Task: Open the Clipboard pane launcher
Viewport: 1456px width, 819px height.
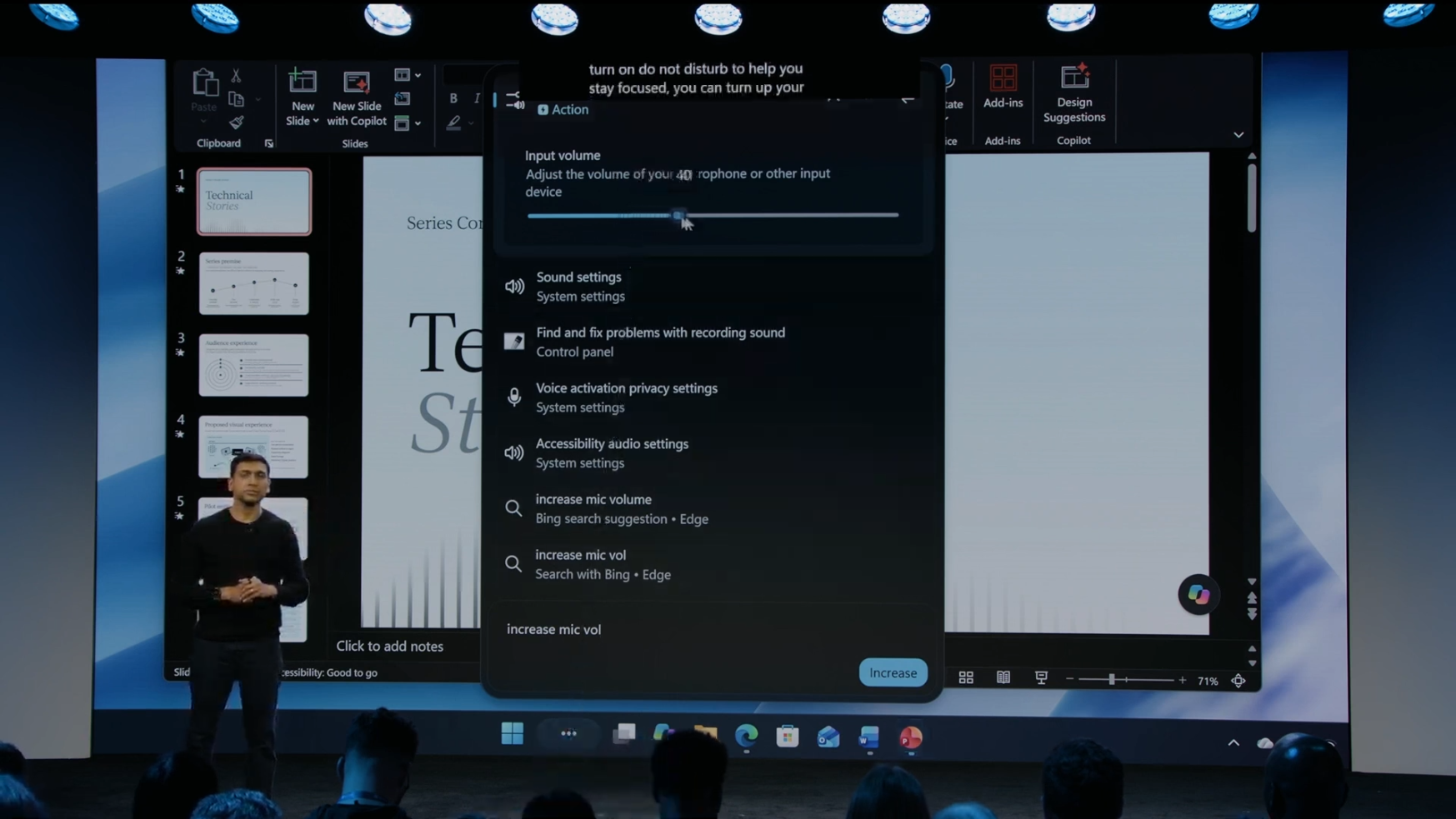Action: click(x=269, y=143)
